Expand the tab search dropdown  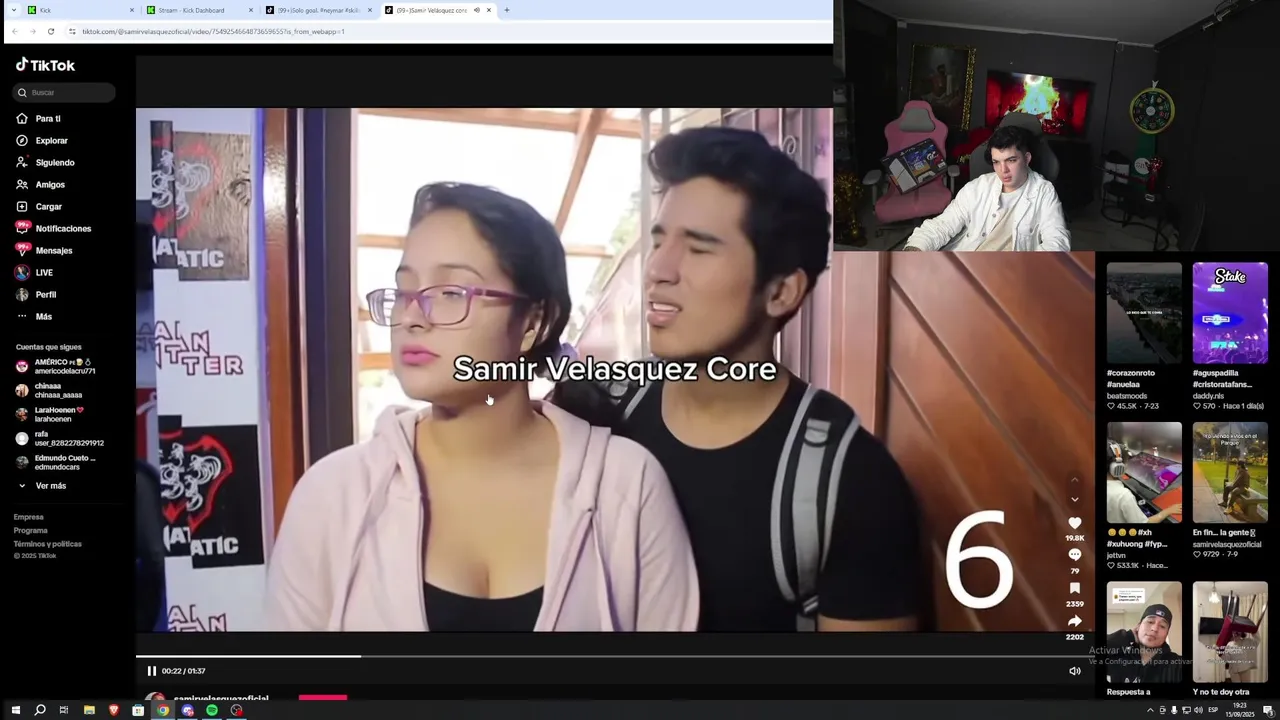(x=13, y=10)
